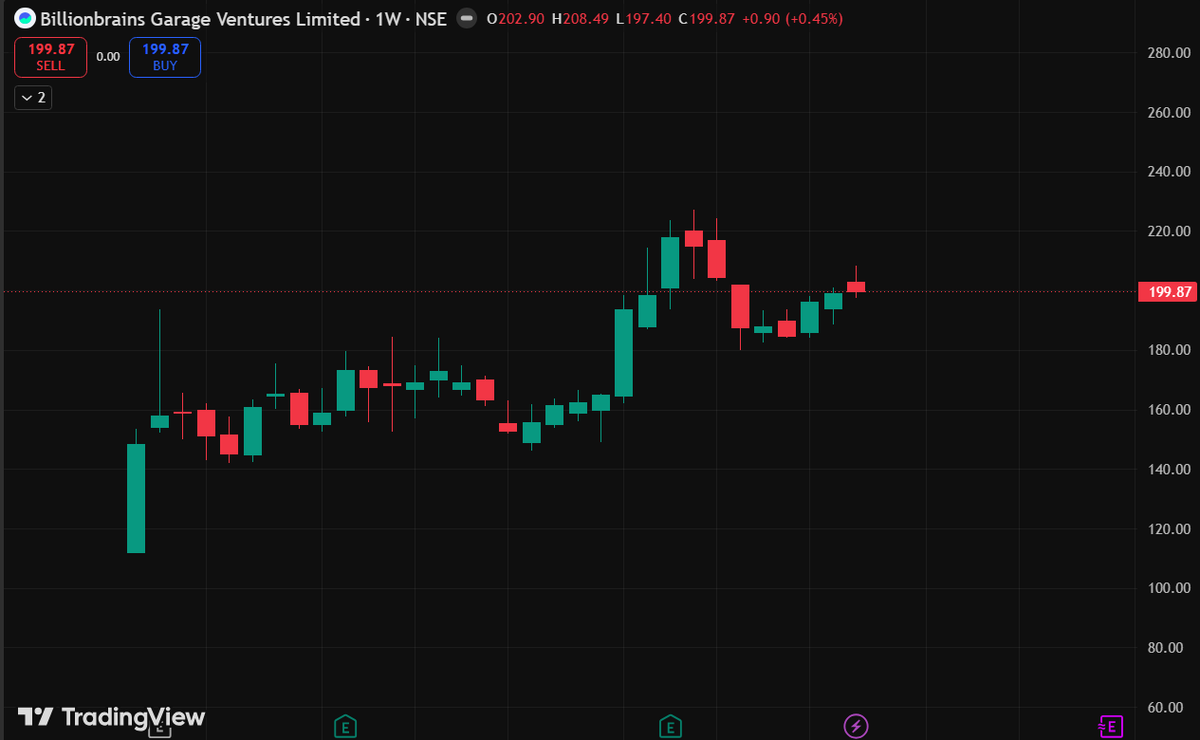Click the 0.00 spread between SELL and BUY
Screen dimensions: 1200x740
point(108,57)
